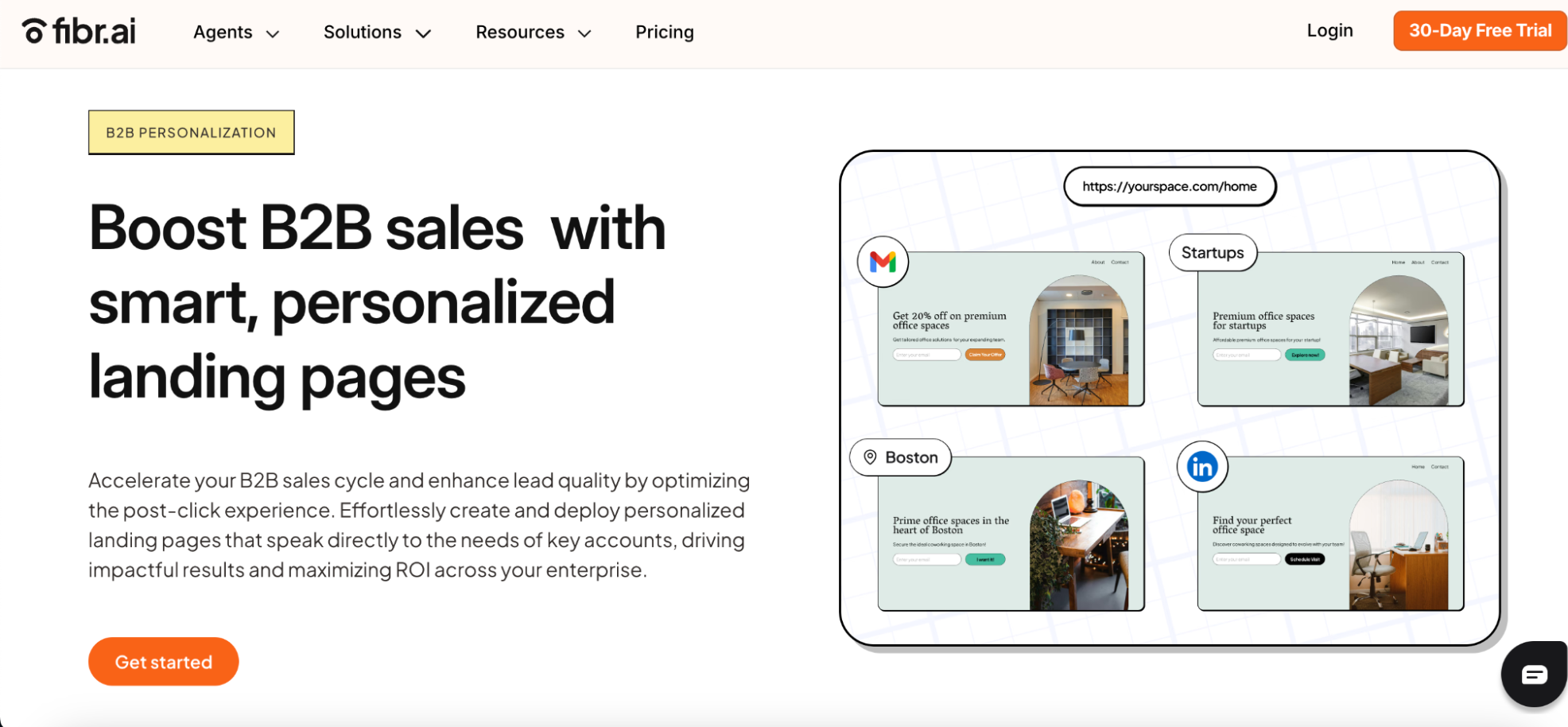The image size is (1568, 727).
Task: Click the email field in the Startups preview
Action: (x=1247, y=355)
